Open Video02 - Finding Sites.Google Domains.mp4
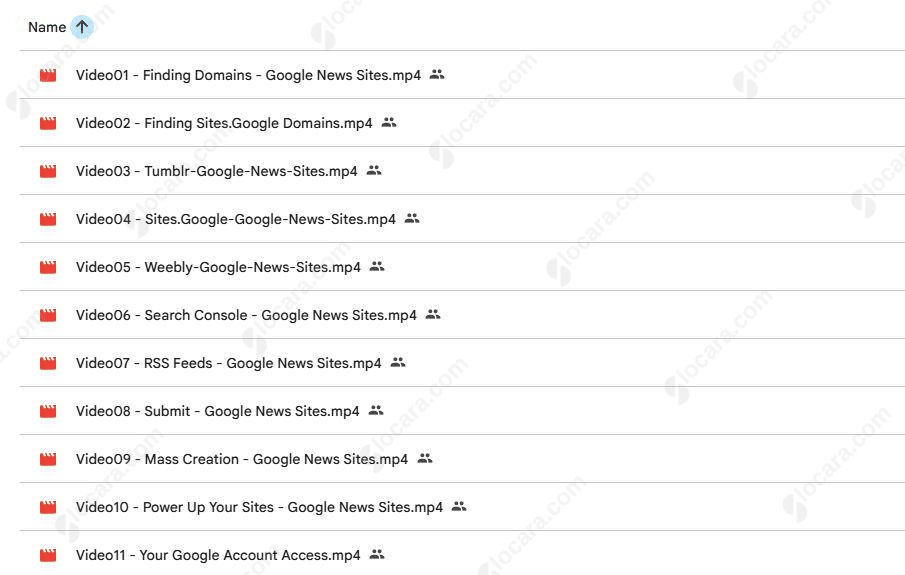 click(x=224, y=123)
